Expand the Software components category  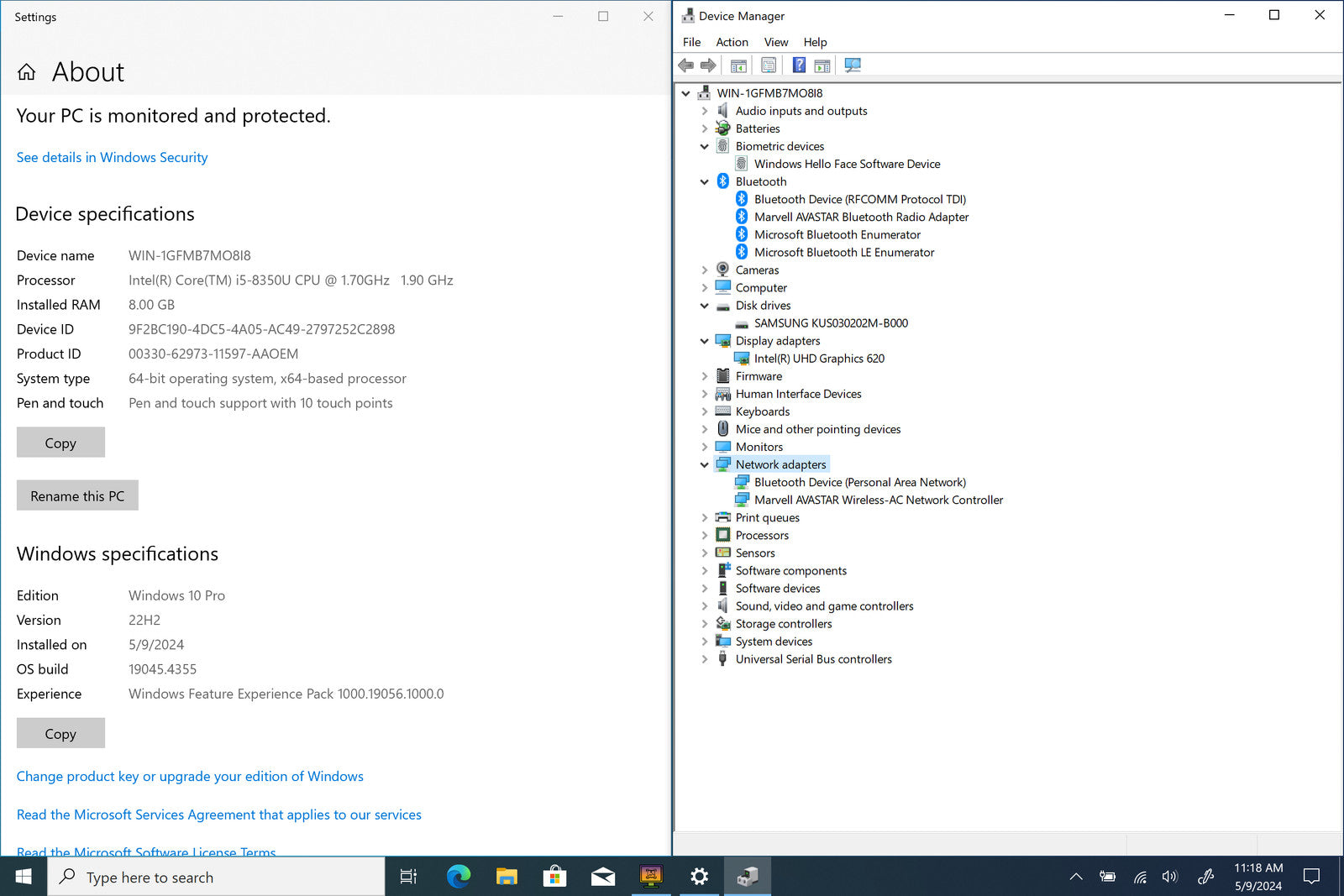705,571
